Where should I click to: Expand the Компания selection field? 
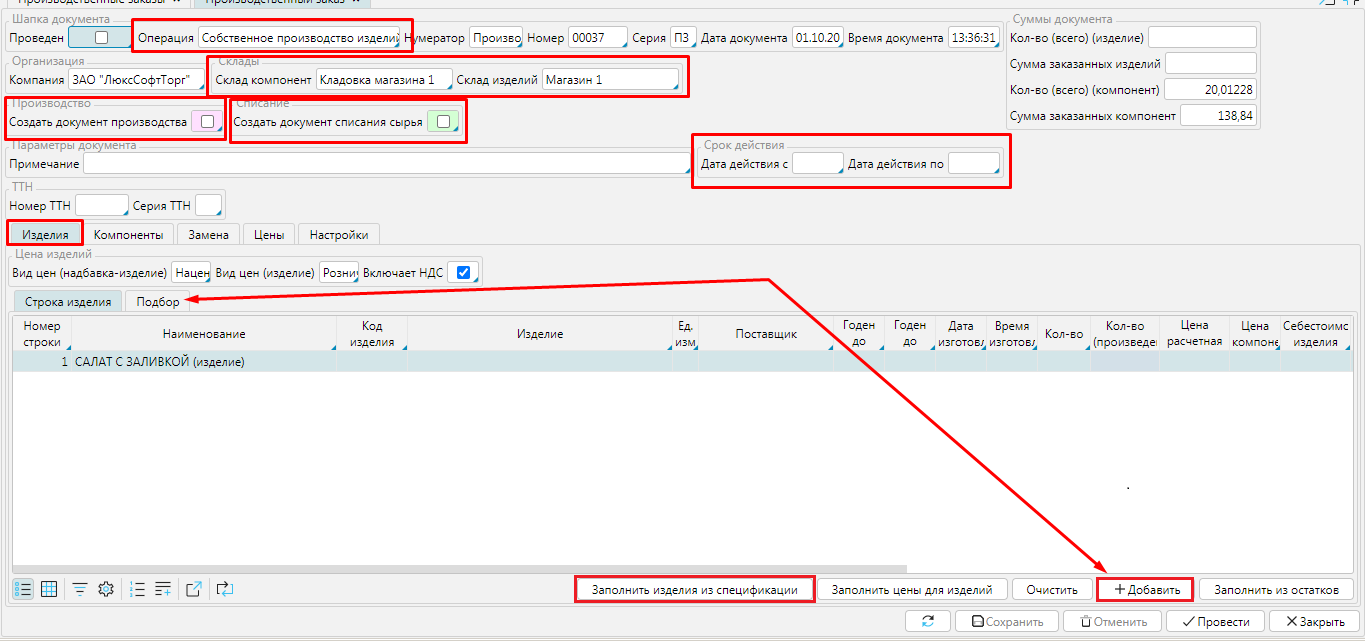[136, 80]
